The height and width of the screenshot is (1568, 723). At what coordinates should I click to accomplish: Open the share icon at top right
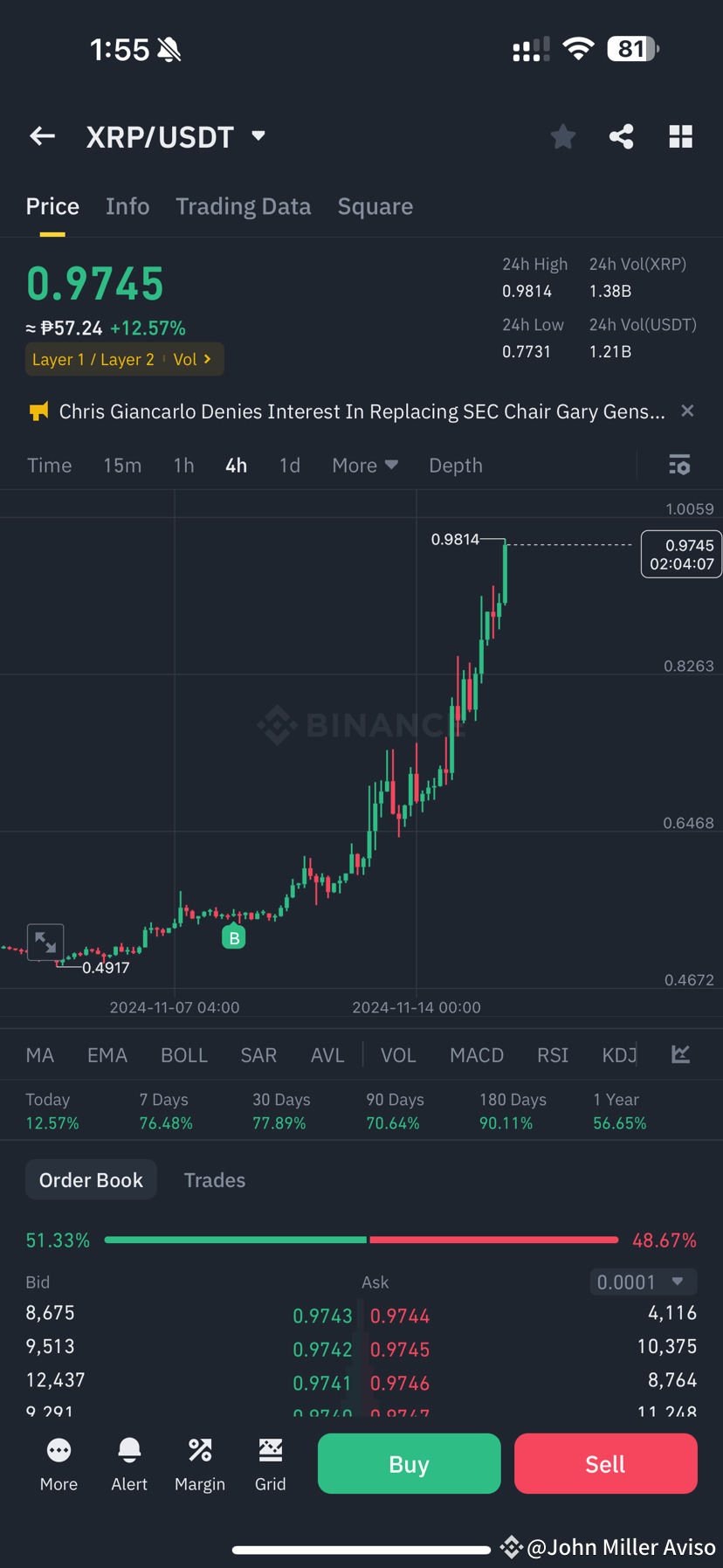621,136
